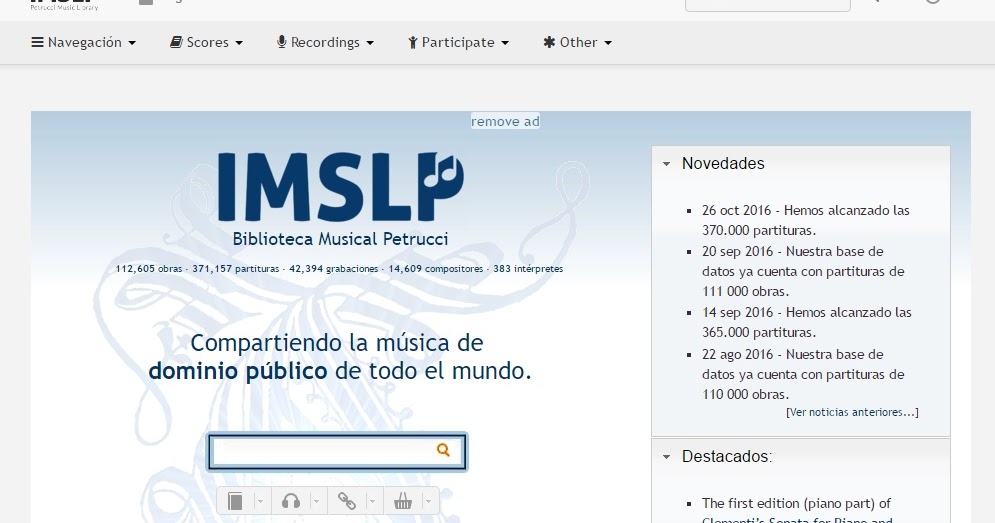Click the 'Novedades' panel heading
The width and height of the screenshot is (995, 523).
click(x=723, y=164)
